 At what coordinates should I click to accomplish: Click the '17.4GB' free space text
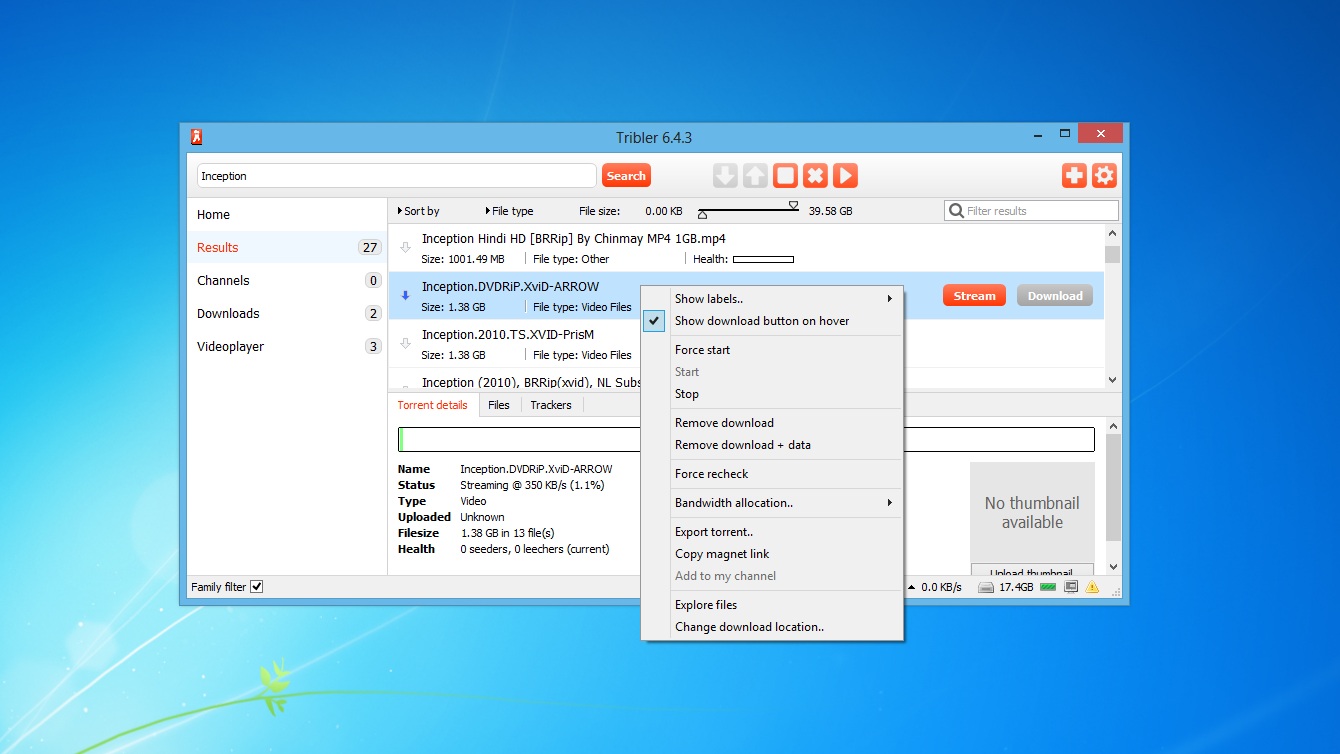pyautogui.click(x=1016, y=587)
